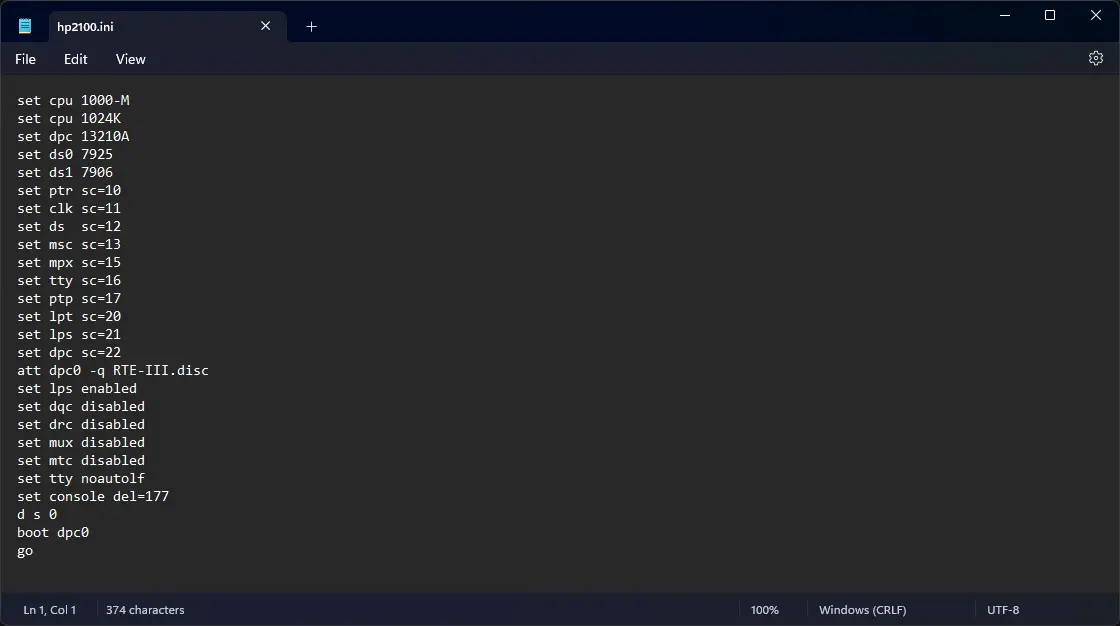
Task: Open the File menu
Action: click(x=25, y=59)
